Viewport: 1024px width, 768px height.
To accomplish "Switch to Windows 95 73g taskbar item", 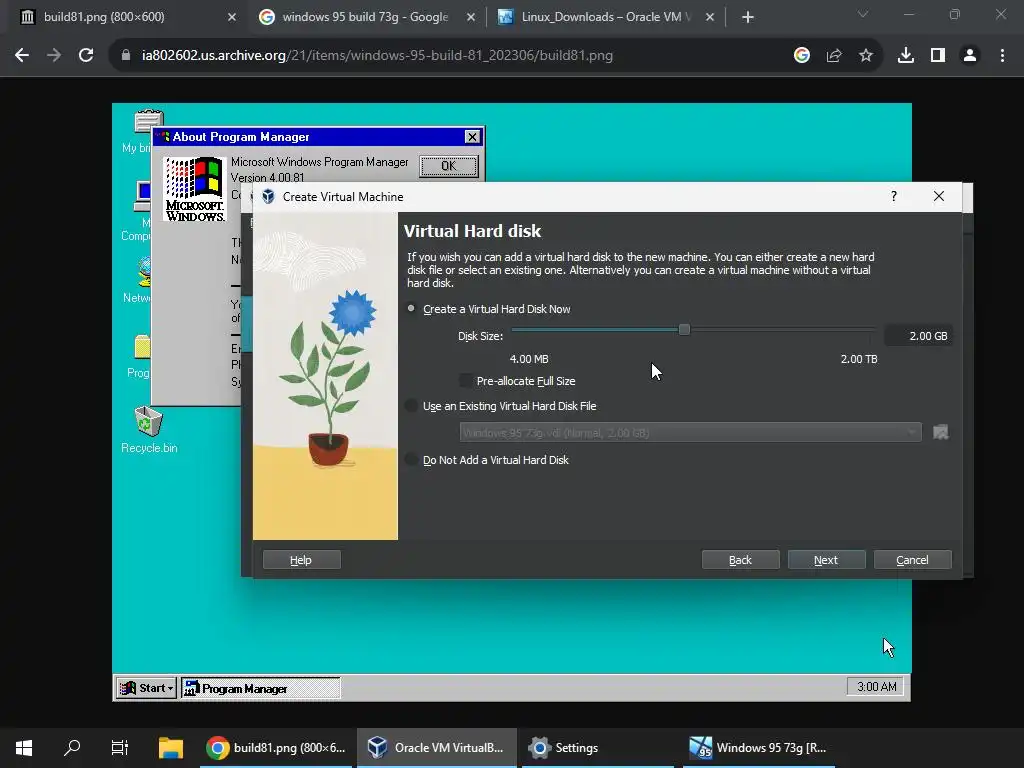I will pyautogui.click(x=759, y=748).
